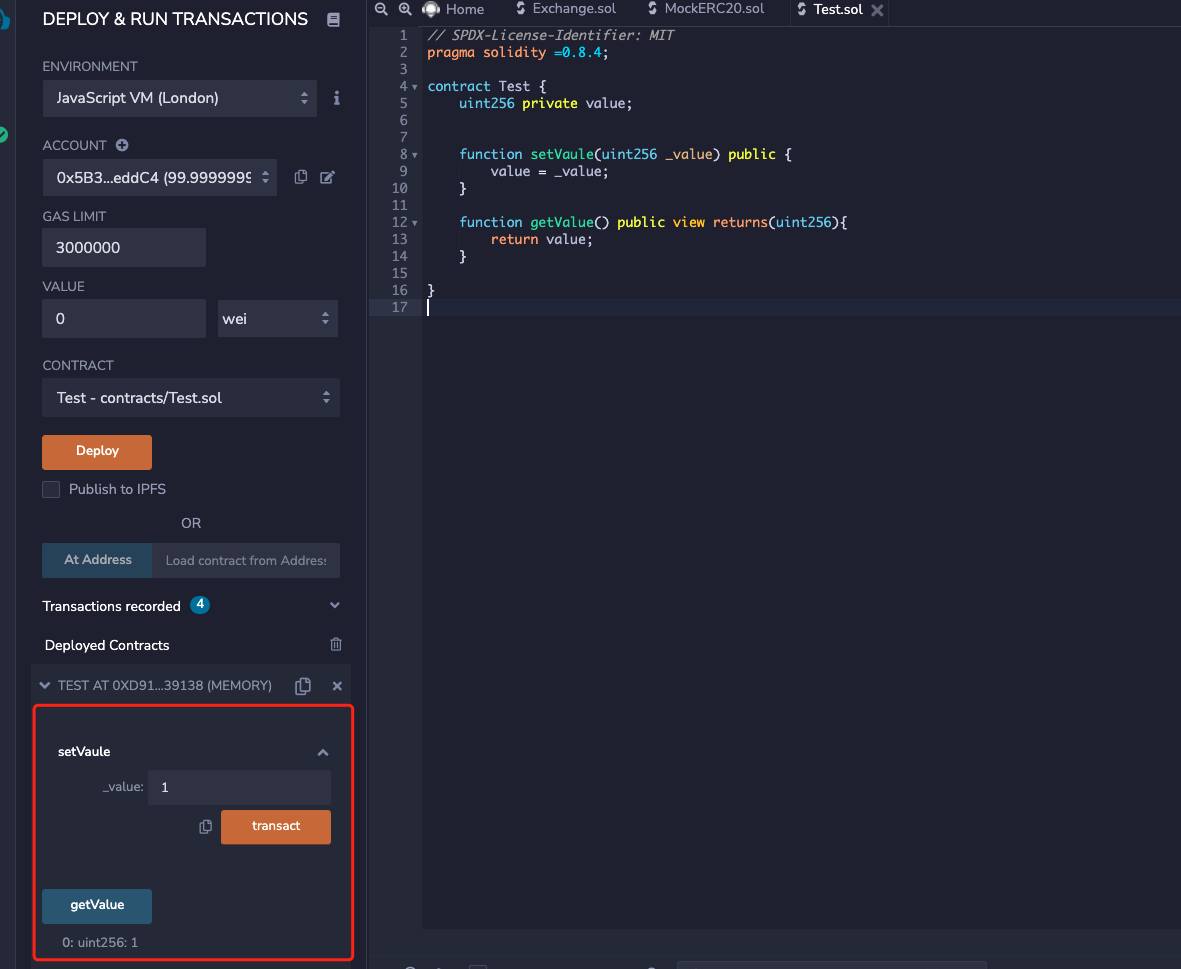
Task: Click the transact button
Action: (x=276, y=827)
